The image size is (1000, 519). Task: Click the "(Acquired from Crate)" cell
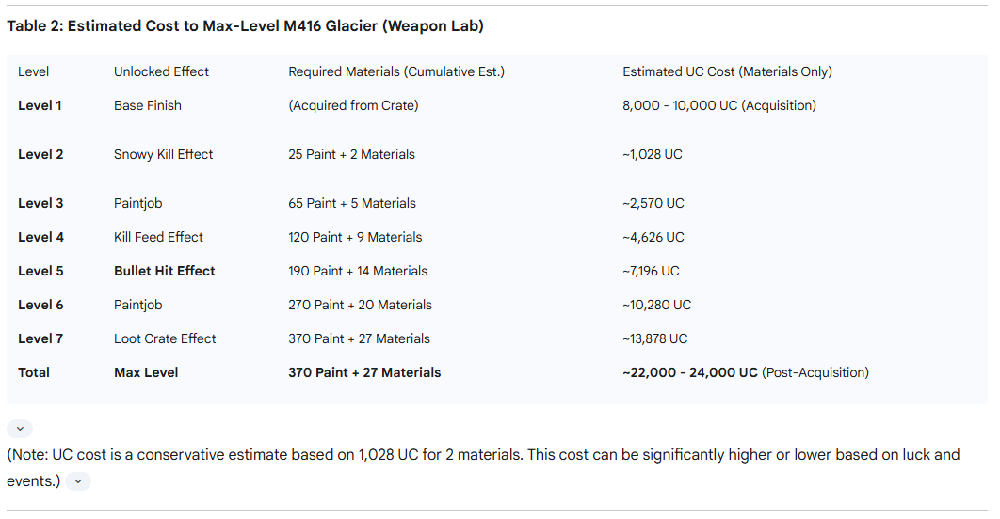click(353, 105)
